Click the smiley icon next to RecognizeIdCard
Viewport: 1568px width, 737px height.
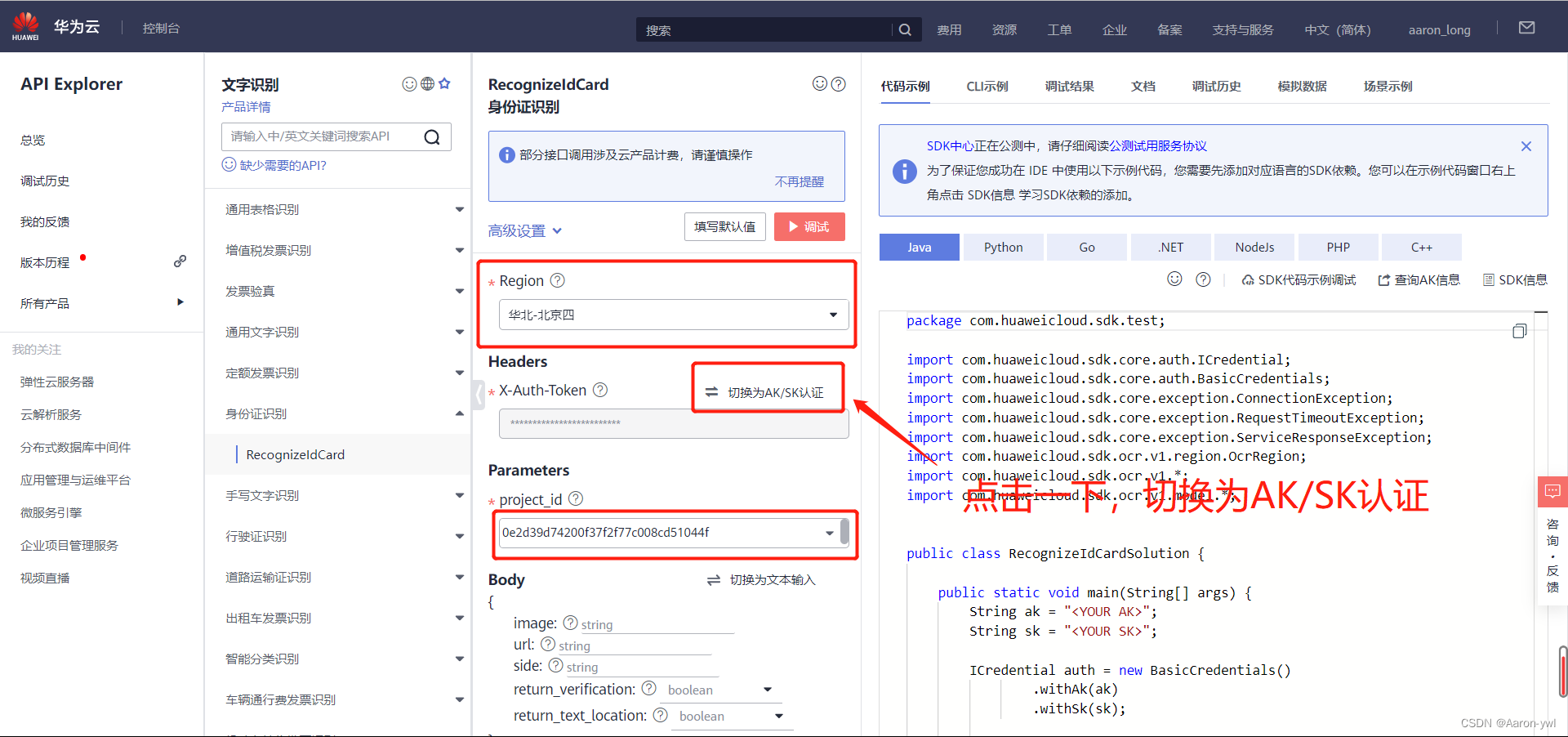coord(820,83)
